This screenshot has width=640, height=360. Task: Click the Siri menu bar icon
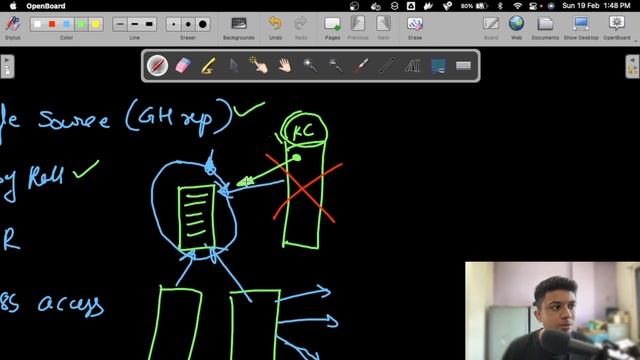tap(551, 6)
